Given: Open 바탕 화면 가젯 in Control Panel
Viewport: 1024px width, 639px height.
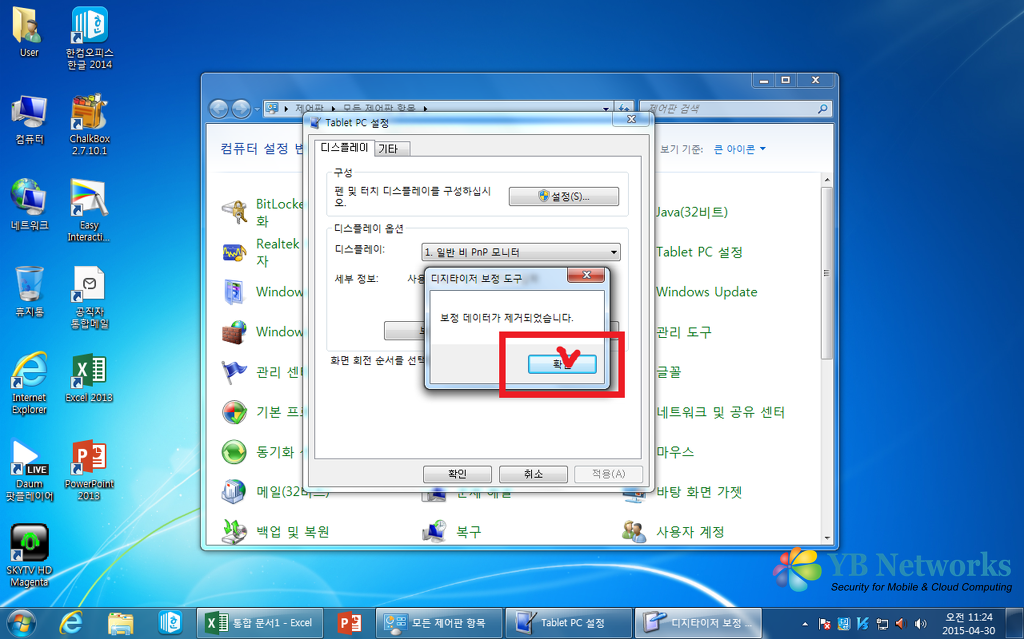Looking at the screenshot, I should click(699, 491).
